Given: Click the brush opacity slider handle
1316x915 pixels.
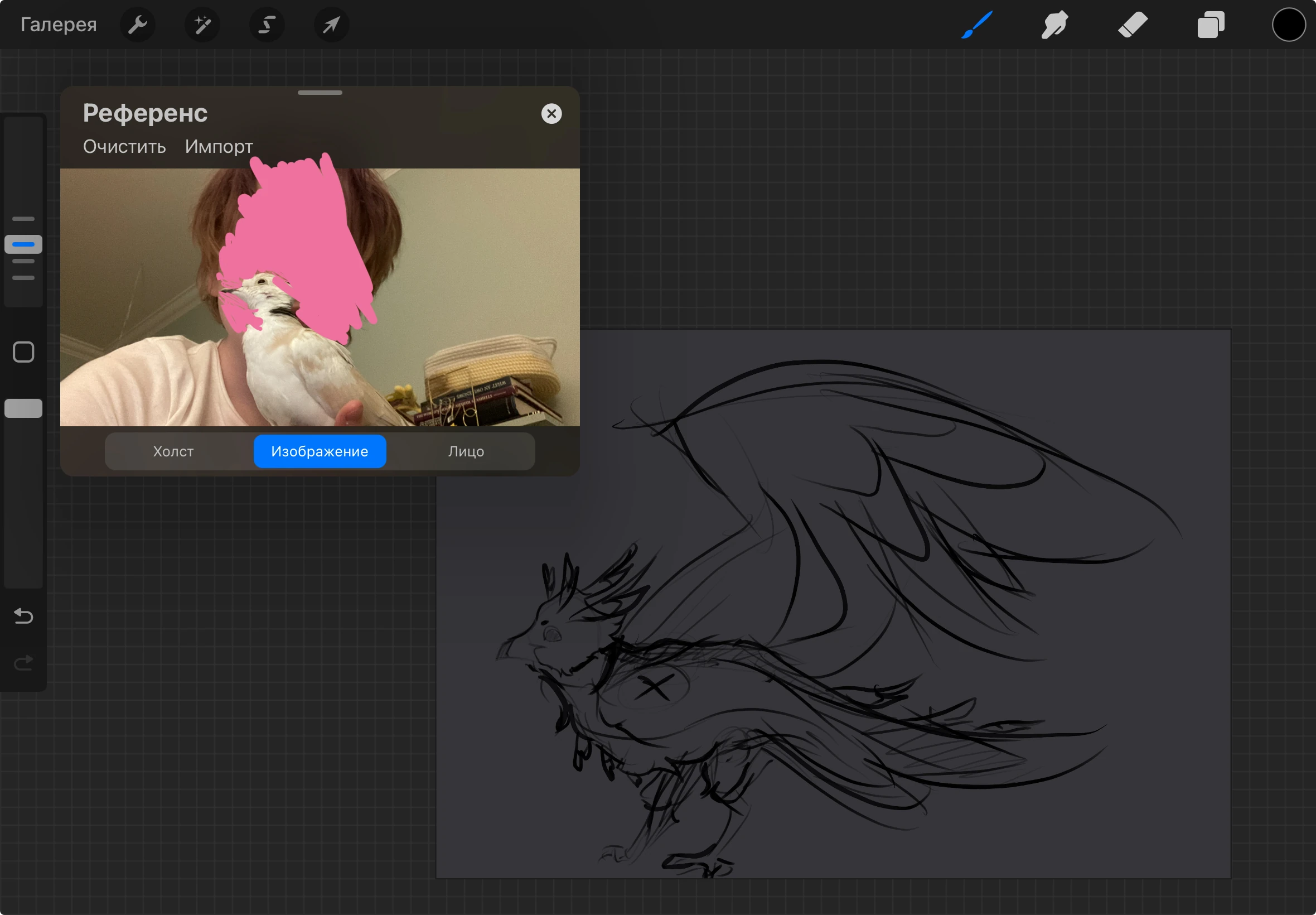Looking at the screenshot, I should (23, 408).
